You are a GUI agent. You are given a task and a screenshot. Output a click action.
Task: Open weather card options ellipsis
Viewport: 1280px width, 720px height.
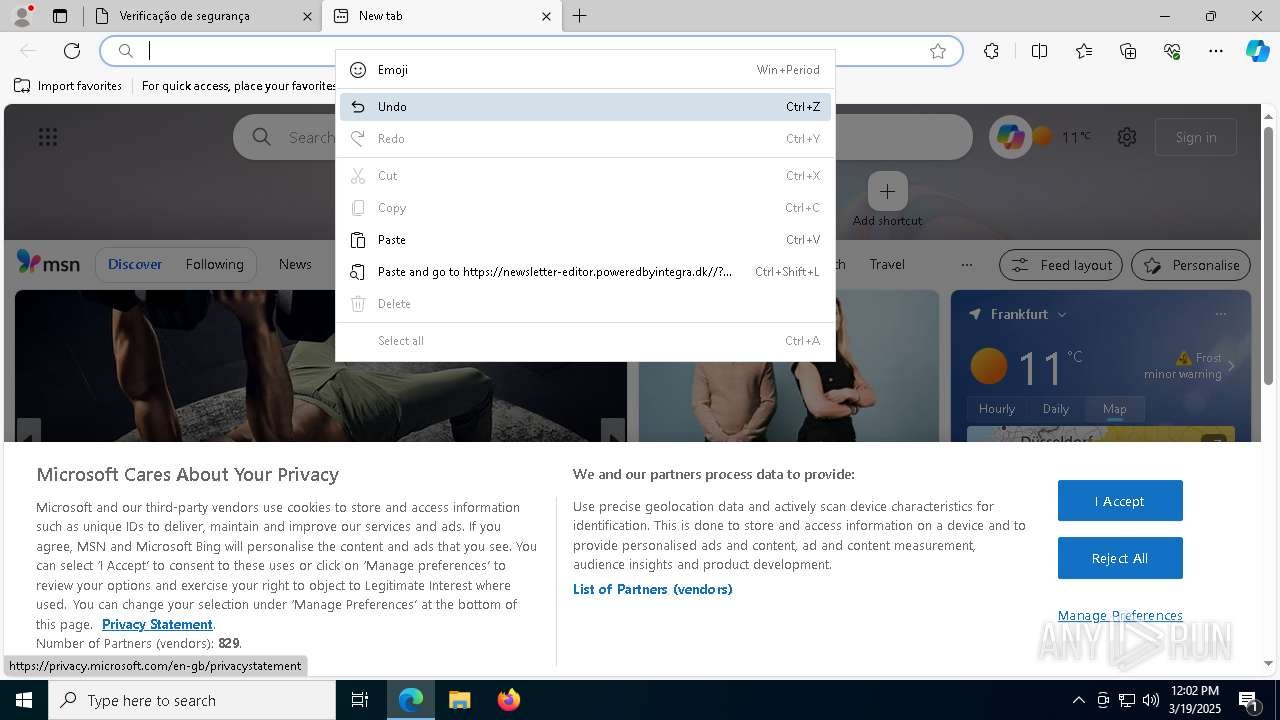coord(1220,314)
